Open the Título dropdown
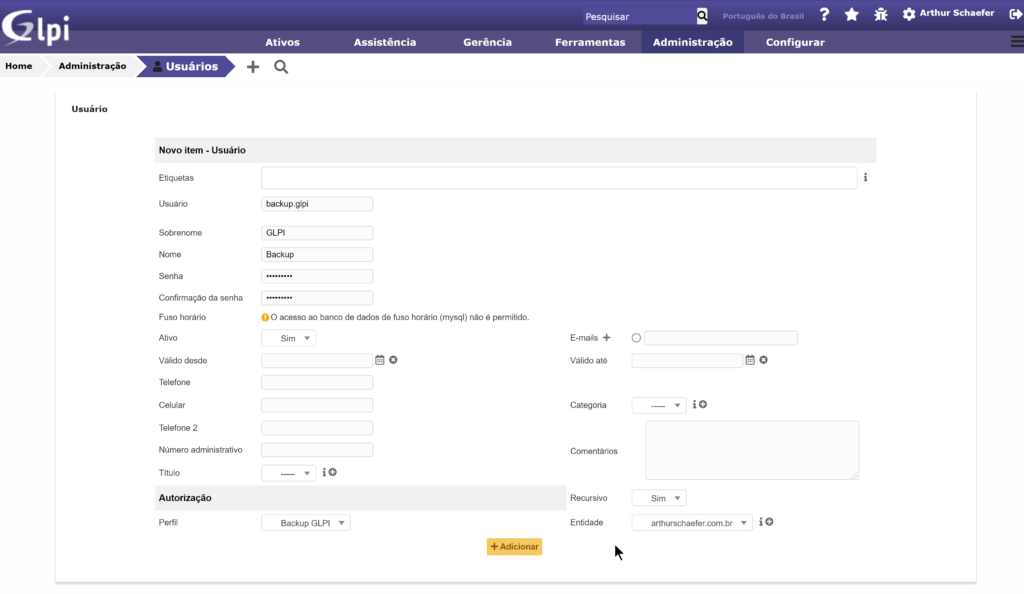This screenshot has height=594, width=1024. pyautogui.click(x=289, y=473)
